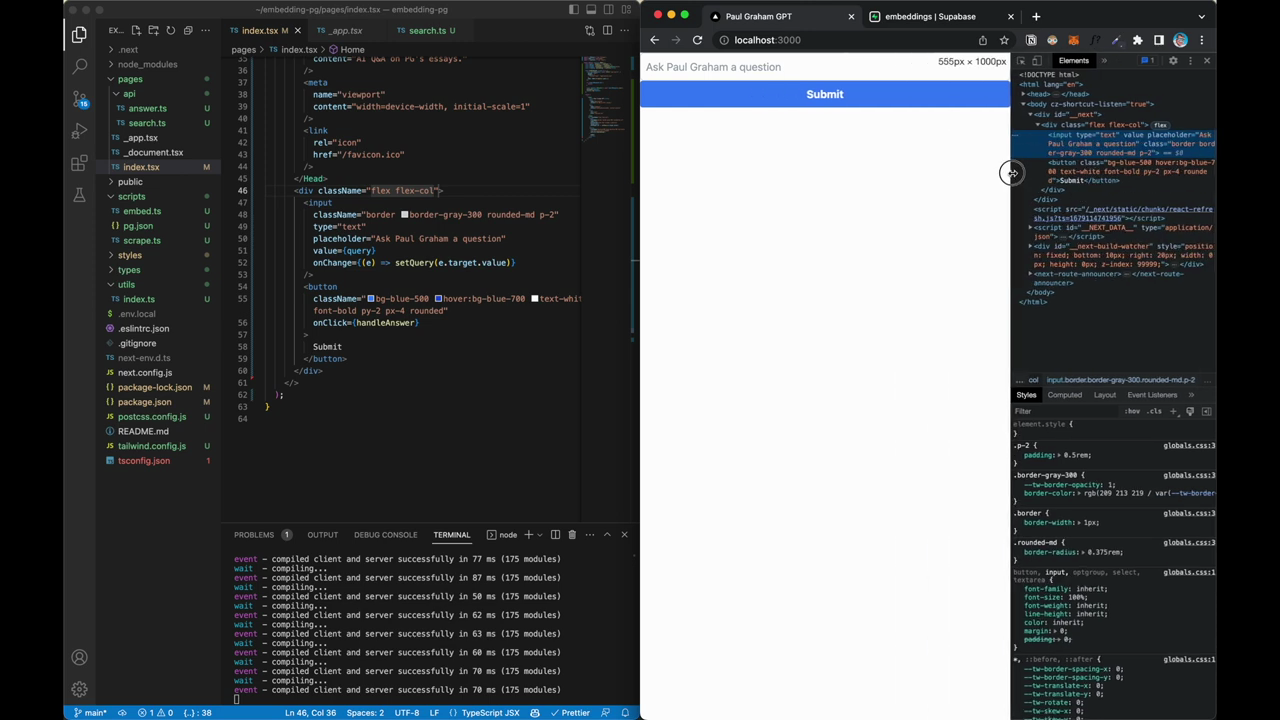Open the Event Listeners tab in DevTools
The height and width of the screenshot is (720, 1280).
(1152, 395)
